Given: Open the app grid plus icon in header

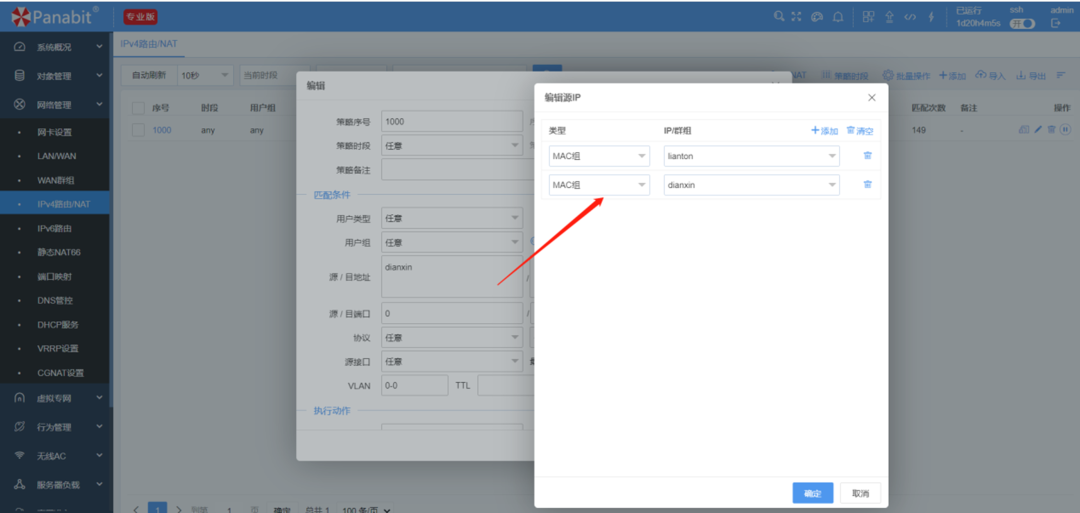Looking at the screenshot, I should point(869,17).
